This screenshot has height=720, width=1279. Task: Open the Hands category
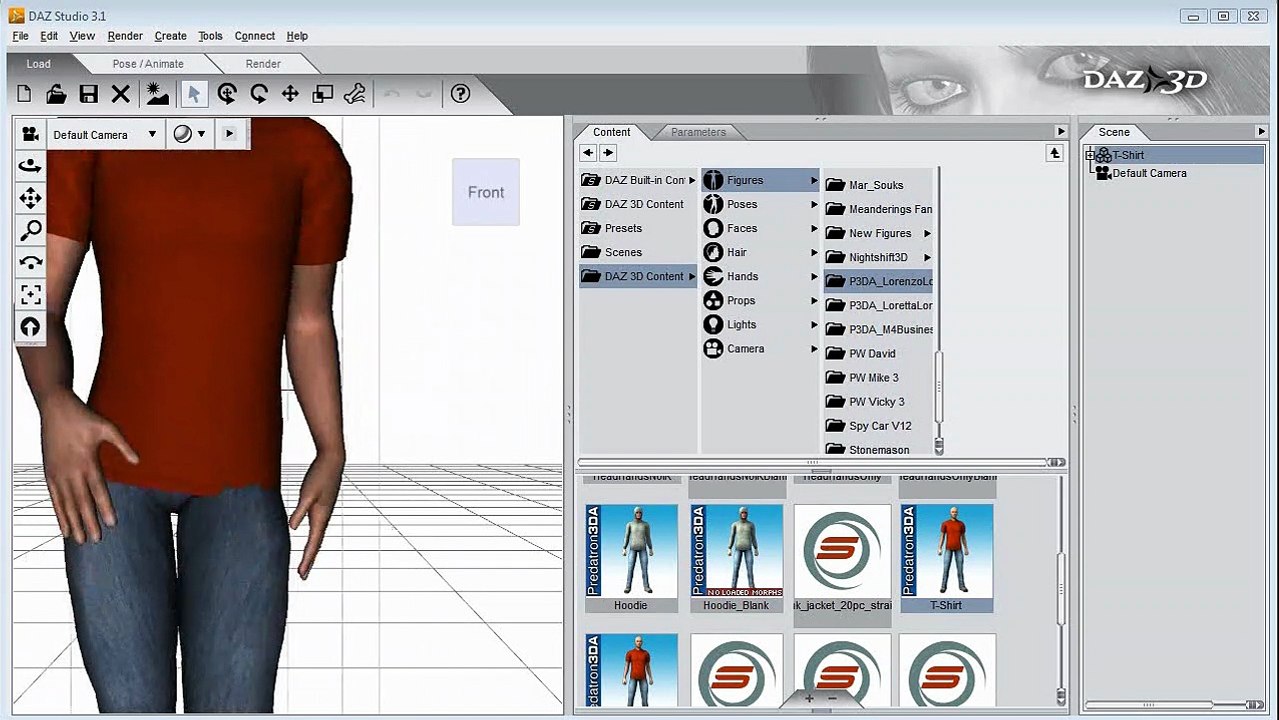pyautogui.click(x=760, y=276)
